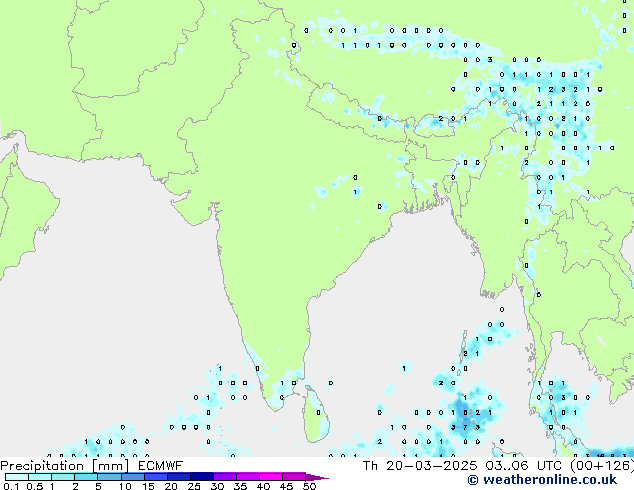Viewport: 634px width, 490px height.
Task: Pick the 0.1–0.5 mm legend color swatch
Action: (x=17, y=477)
